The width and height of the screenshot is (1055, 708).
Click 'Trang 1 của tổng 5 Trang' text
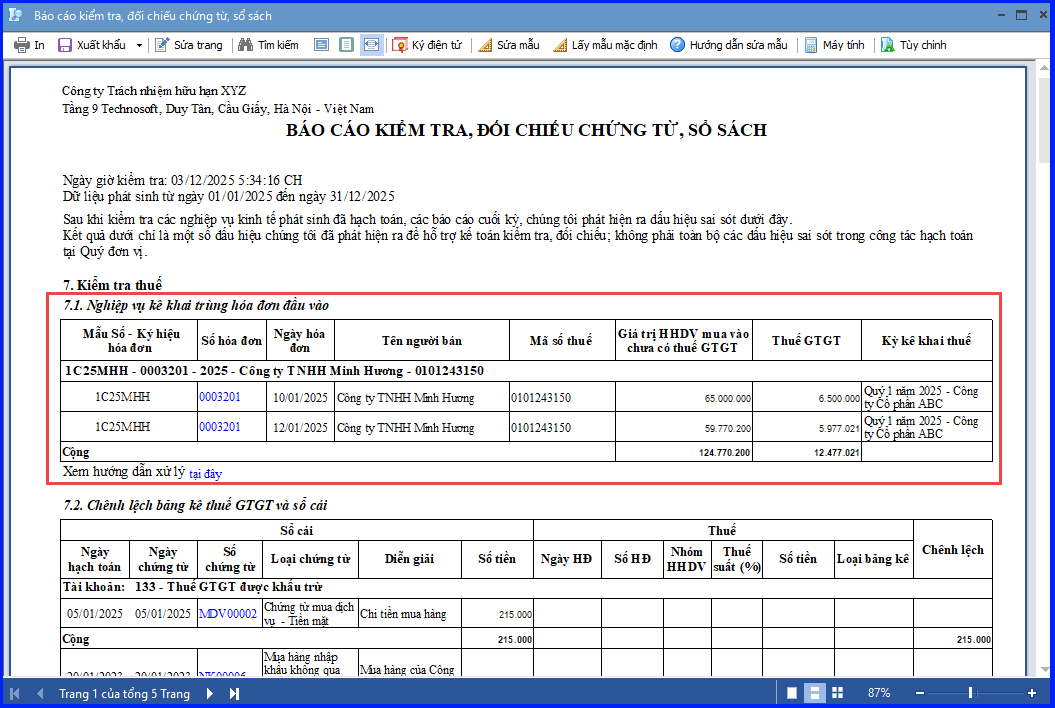click(x=124, y=694)
